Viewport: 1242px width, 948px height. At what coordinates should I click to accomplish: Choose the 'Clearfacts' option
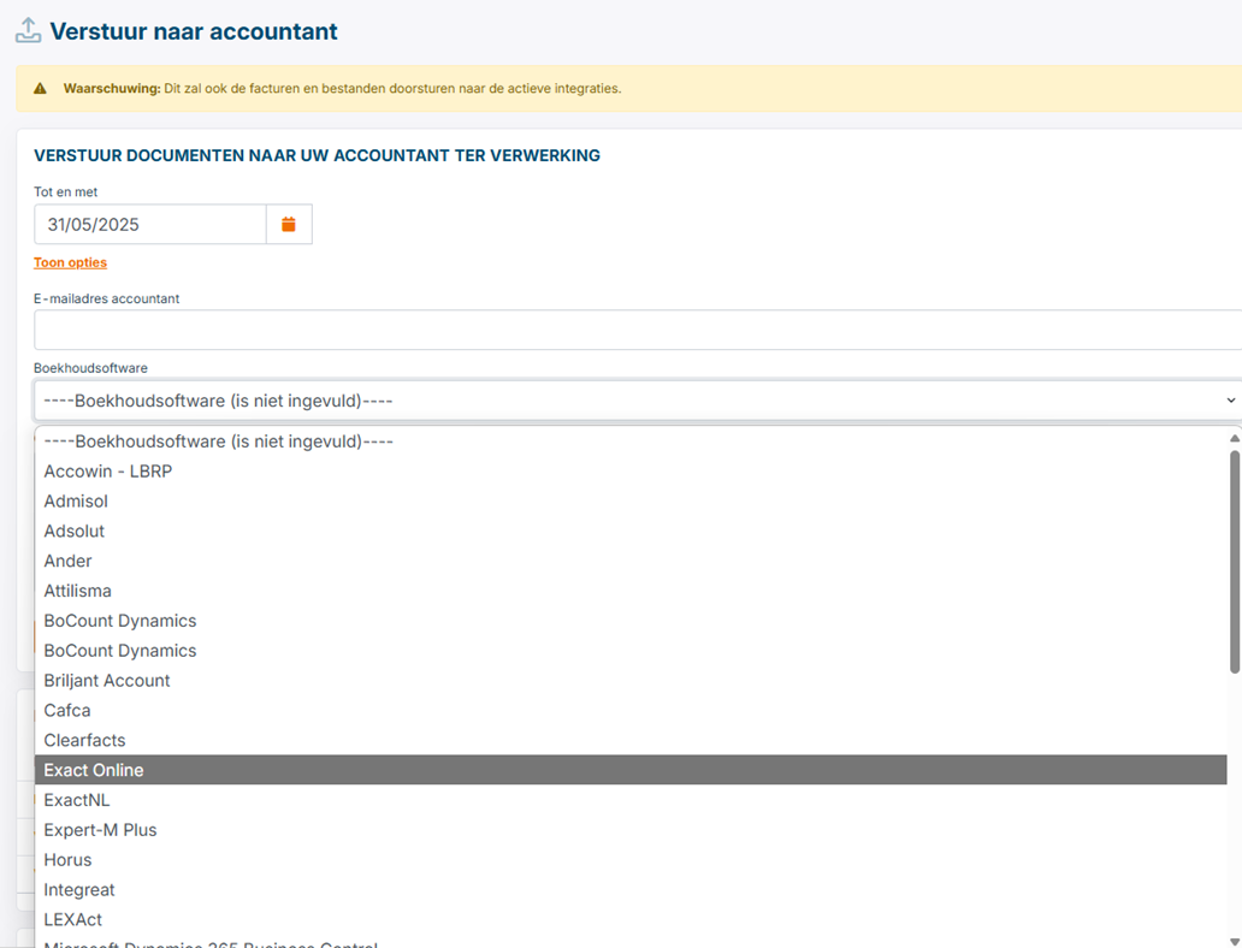pos(85,741)
